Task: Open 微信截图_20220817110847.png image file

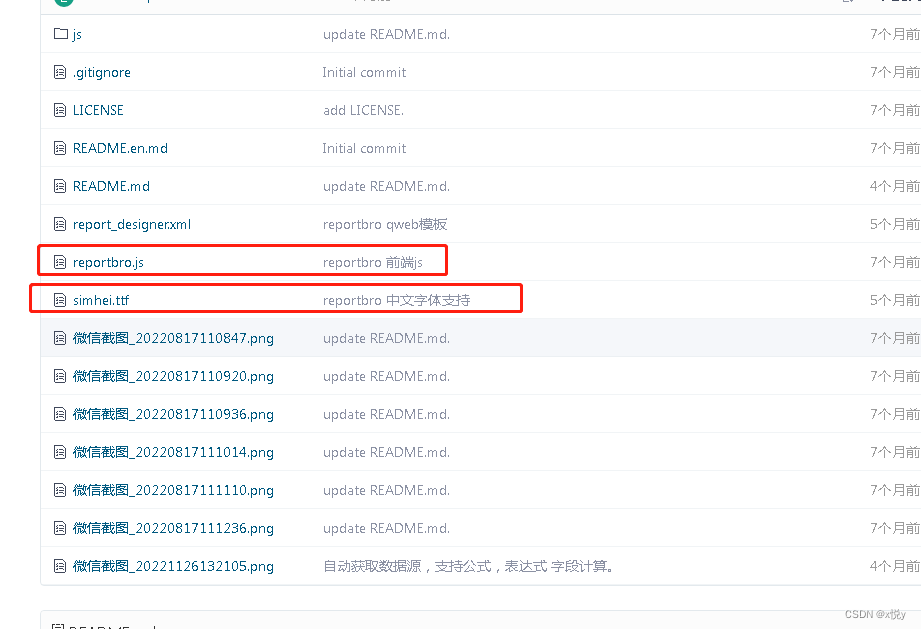Action: 173,338
